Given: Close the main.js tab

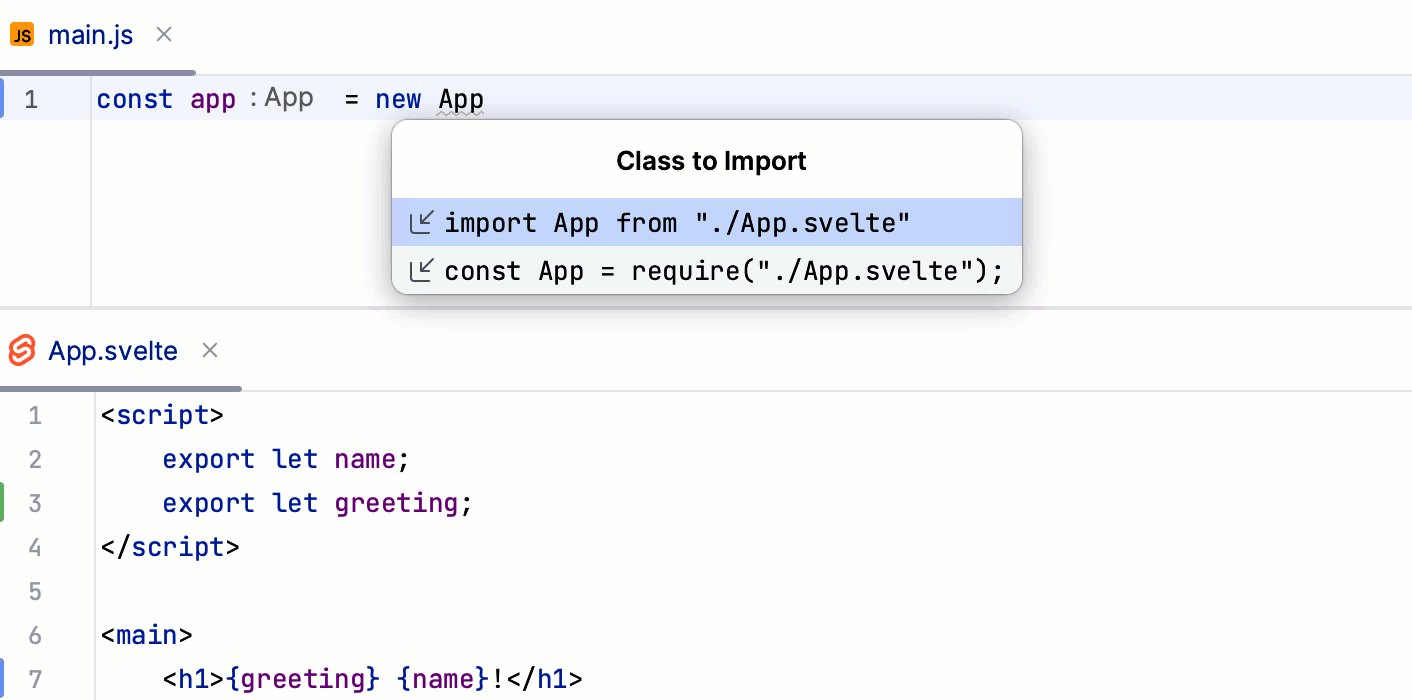Looking at the screenshot, I should [163, 34].
